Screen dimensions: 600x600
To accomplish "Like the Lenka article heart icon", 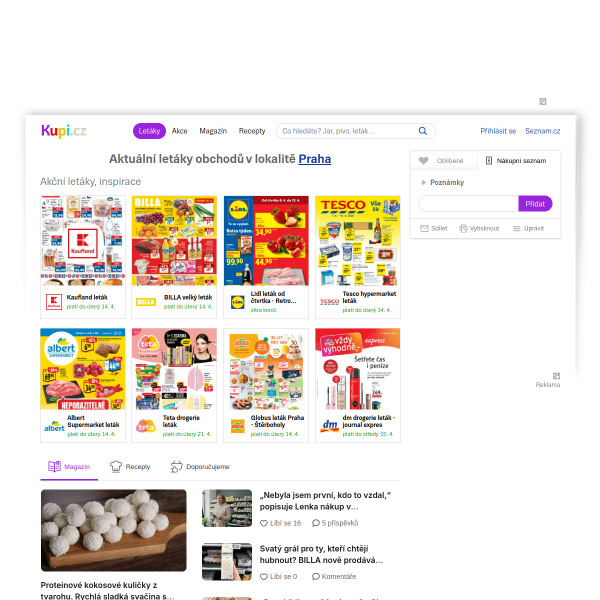I will (x=264, y=523).
